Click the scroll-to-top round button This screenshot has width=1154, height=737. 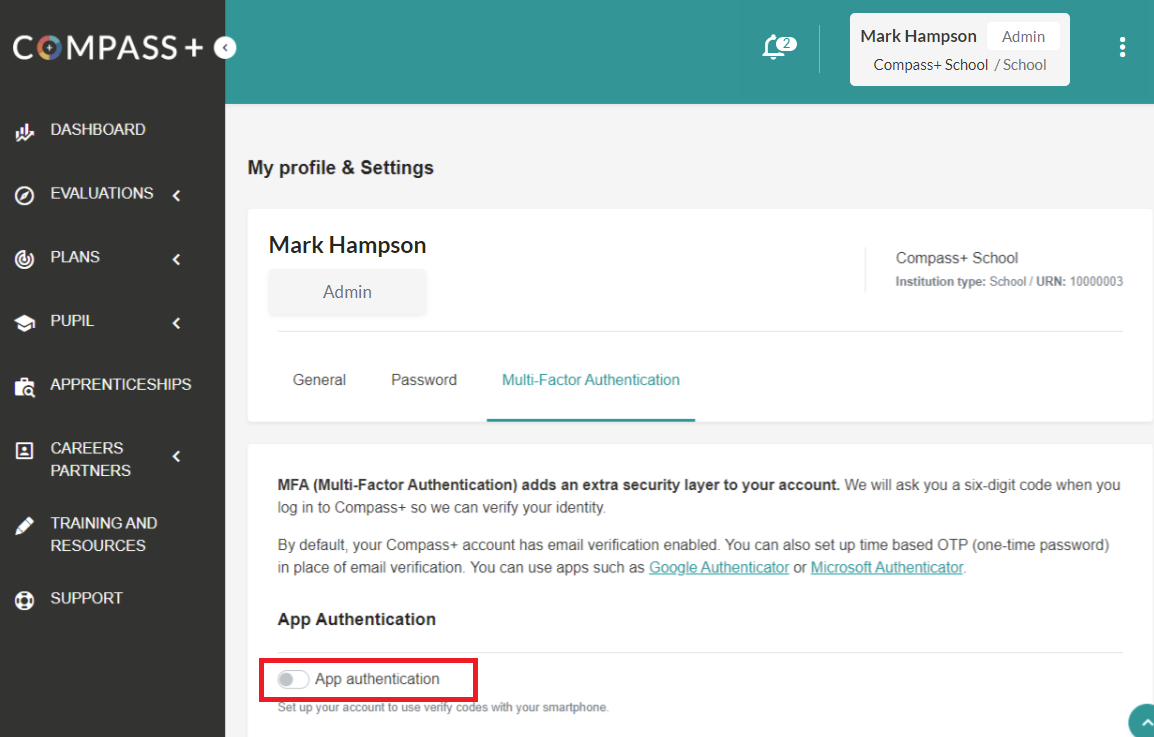1142,722
